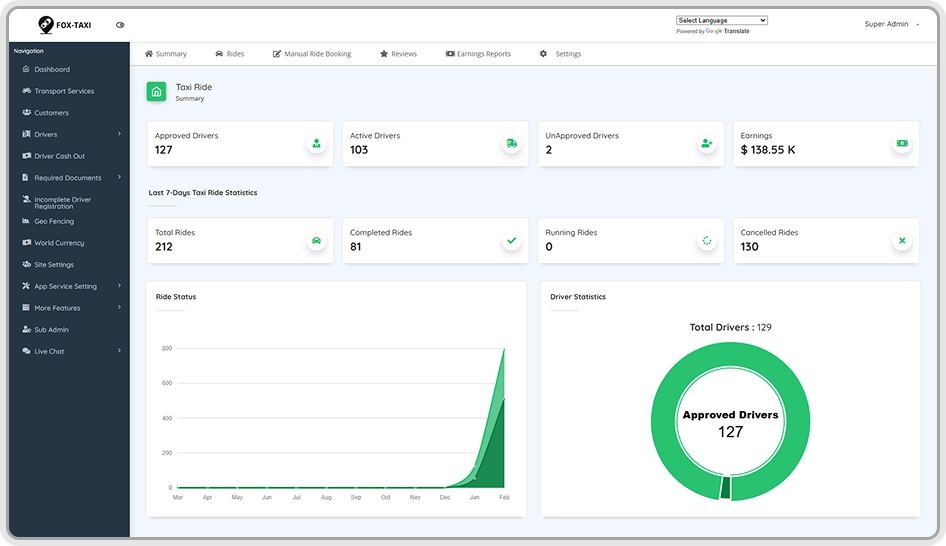Open the Earnings Reports tab
Screen dimensions: 946x546
pos(478,54)
